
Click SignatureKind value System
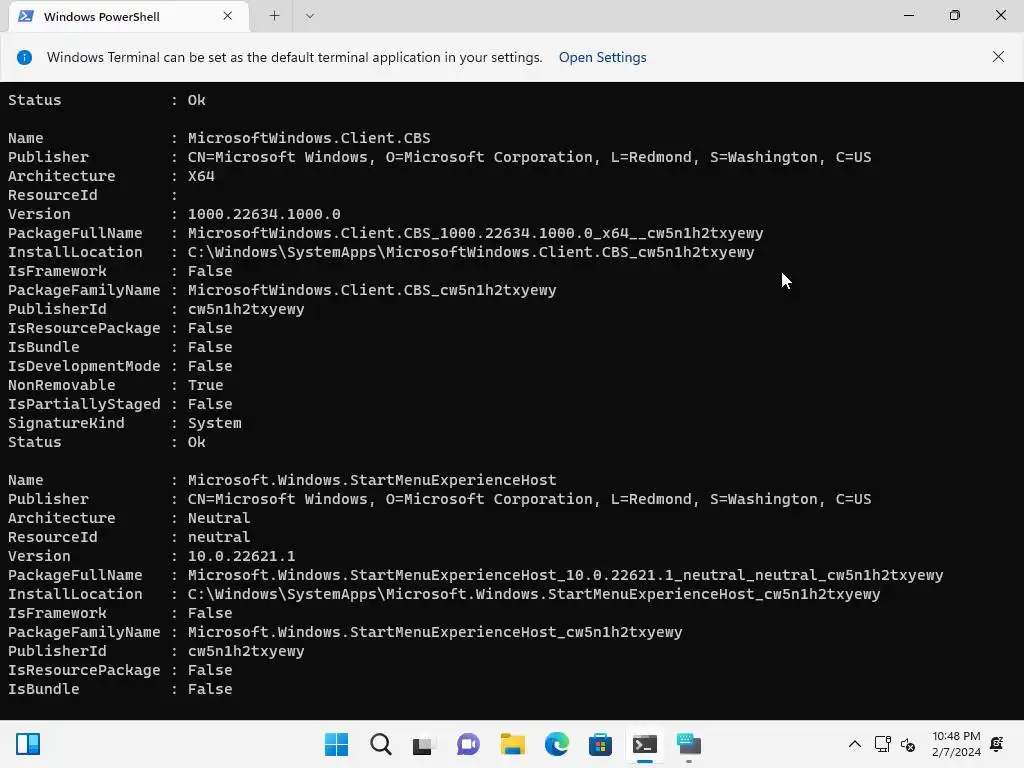click(214, 423)
